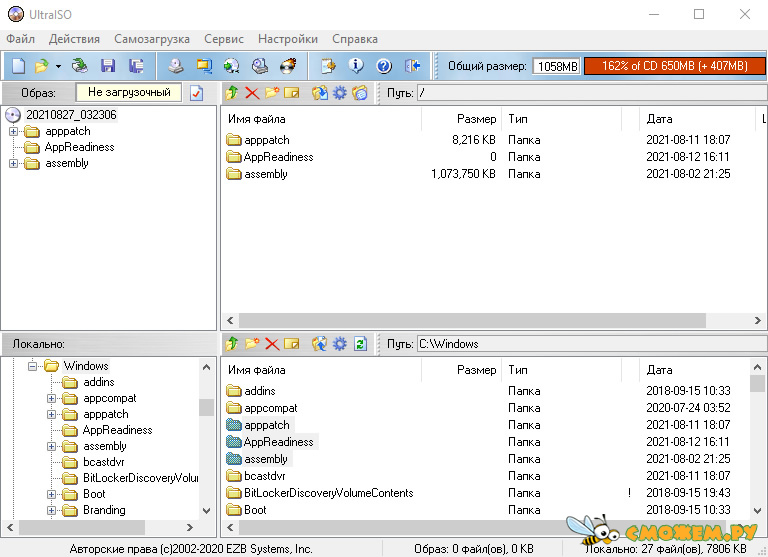Screen dimensions: 768x557
Task: Select bcastdvr folder in local tree
Action: (103, 462)
